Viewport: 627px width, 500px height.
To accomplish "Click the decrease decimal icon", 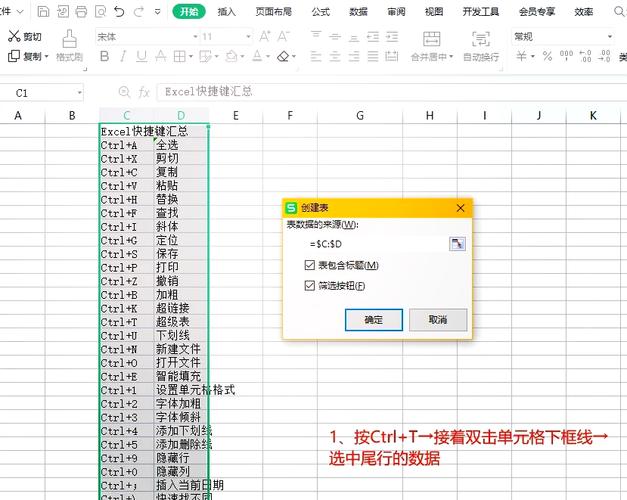I will coord(604,56).
